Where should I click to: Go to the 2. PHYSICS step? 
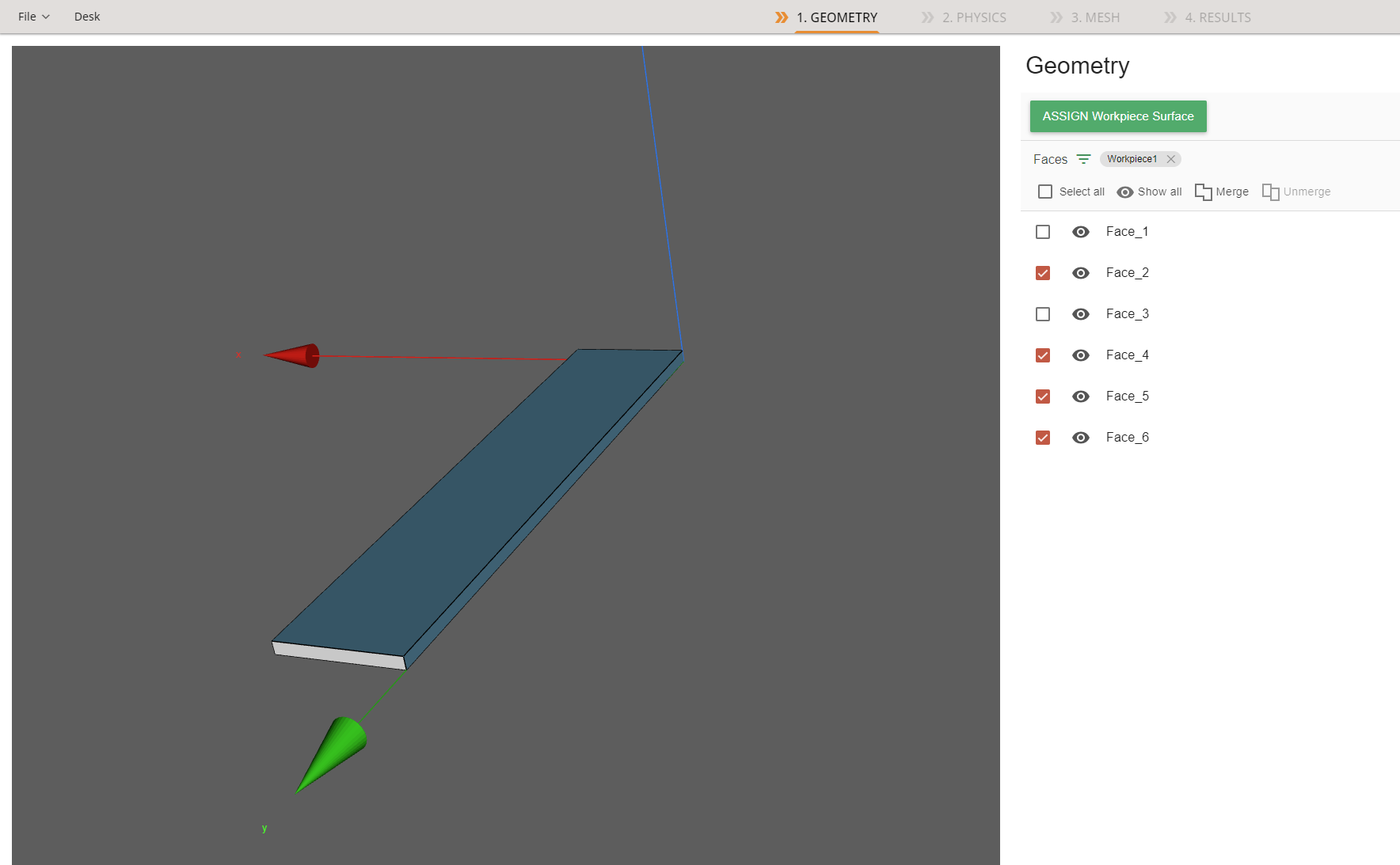coord(973,17)
